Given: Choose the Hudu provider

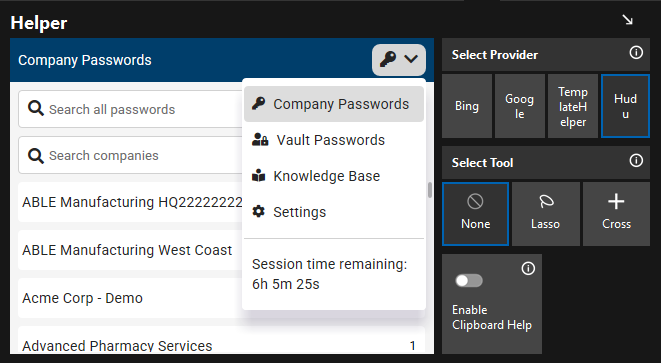Looking at the screenshot, I should tap(625, 106).
